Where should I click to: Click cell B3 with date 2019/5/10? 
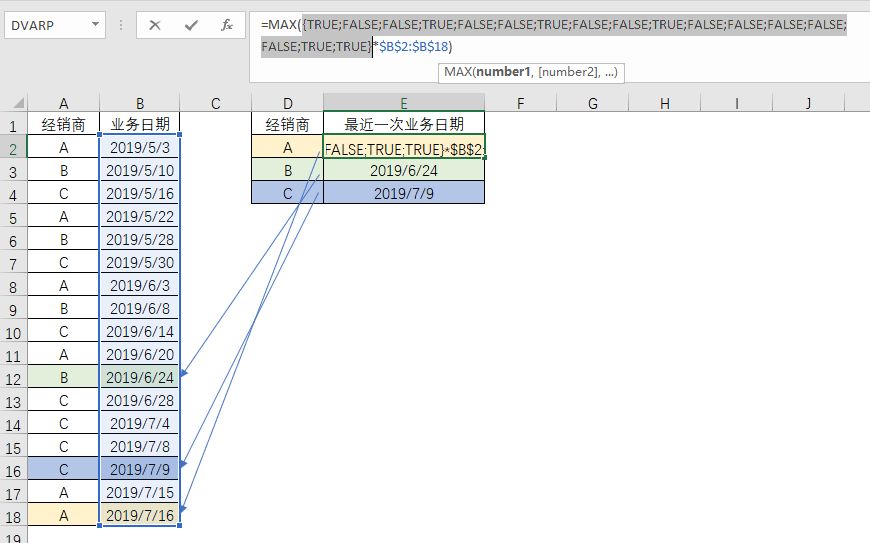(x=140, y=170)
